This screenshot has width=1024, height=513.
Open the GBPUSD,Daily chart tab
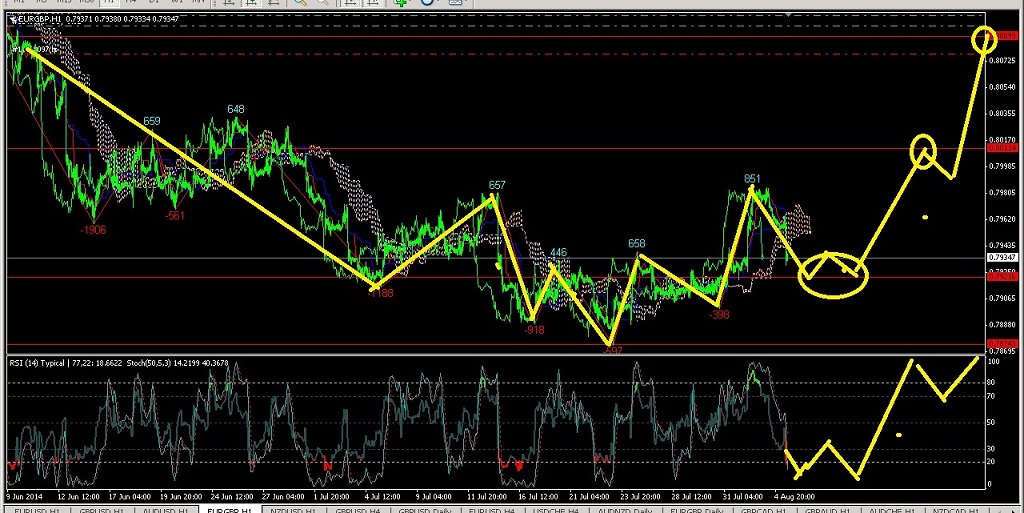424,509
